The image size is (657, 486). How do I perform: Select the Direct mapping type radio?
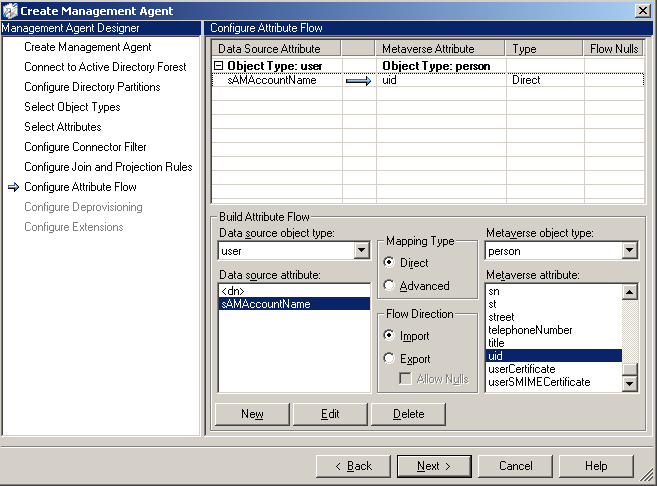tap(389, 262)
